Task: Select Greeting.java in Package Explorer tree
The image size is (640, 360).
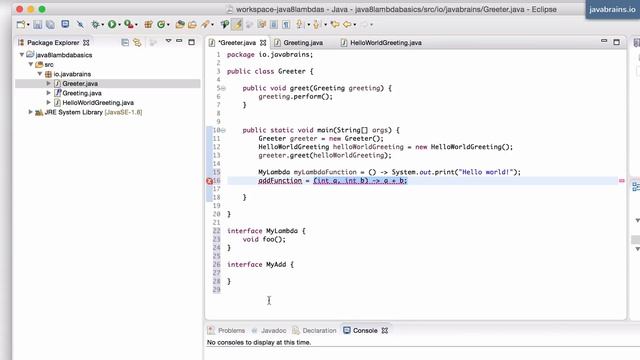Action: 82,93
